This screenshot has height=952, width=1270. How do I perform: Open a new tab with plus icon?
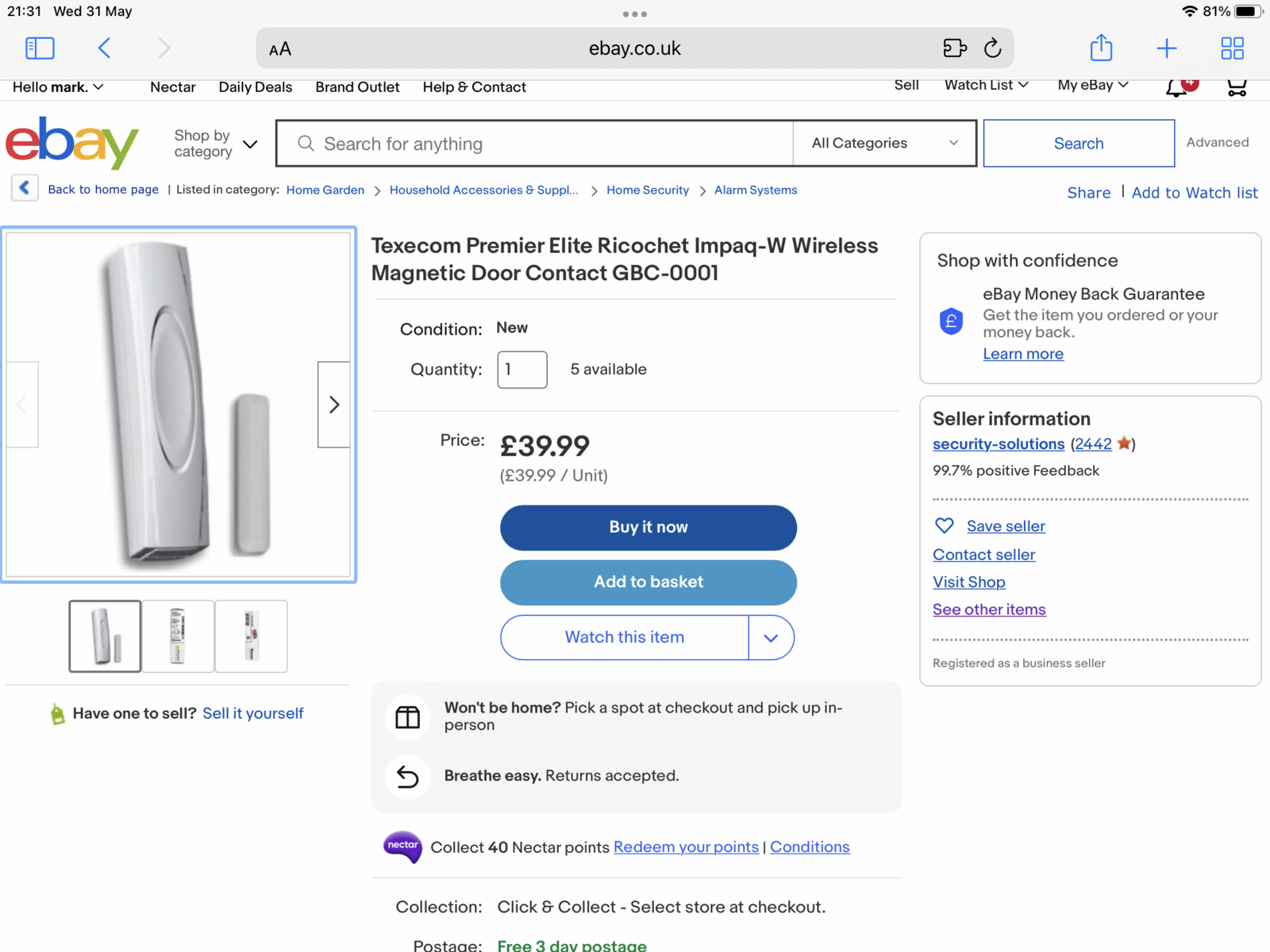(x=1166, y=48)
